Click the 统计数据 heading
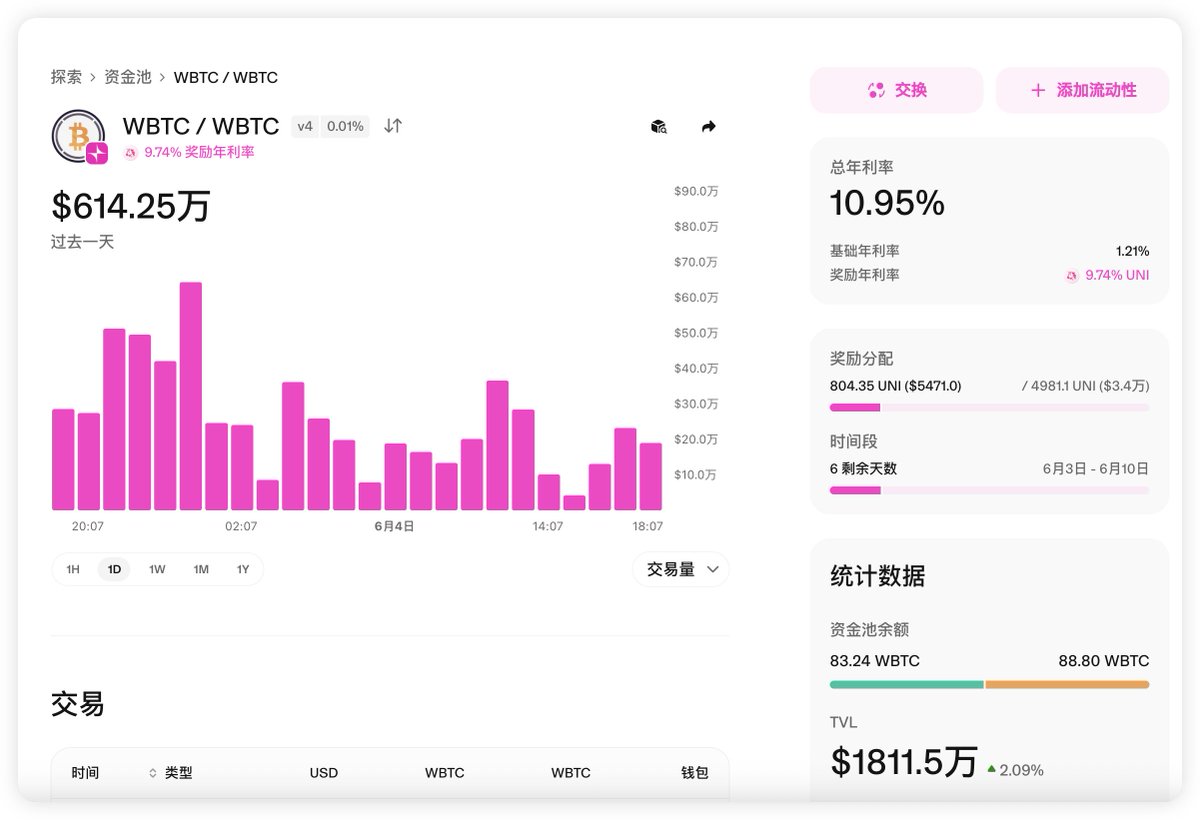 click(x=878, y=576)
